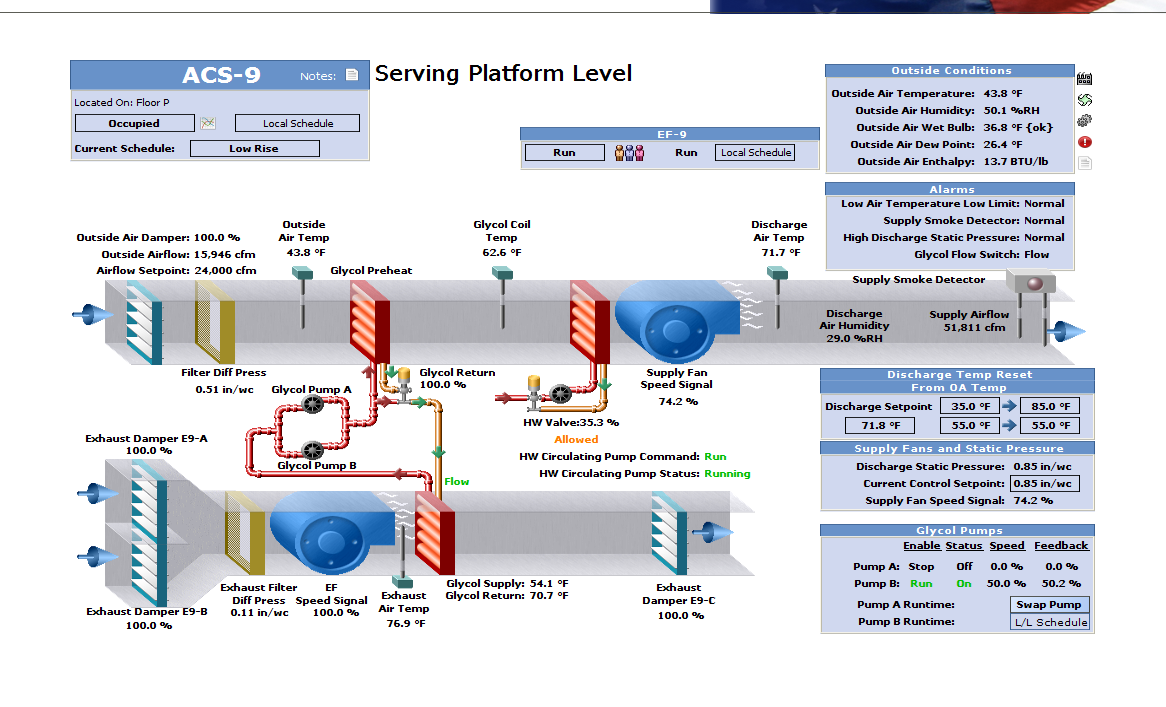Click the green fan icon in right sidebar

[1084, 99]
